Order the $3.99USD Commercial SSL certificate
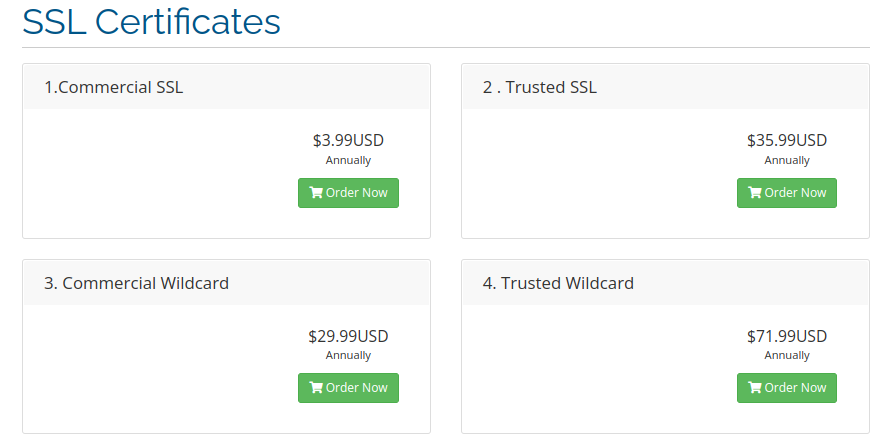Image resolution: width=888 pixels, height=447 pixels. point(348,193)
